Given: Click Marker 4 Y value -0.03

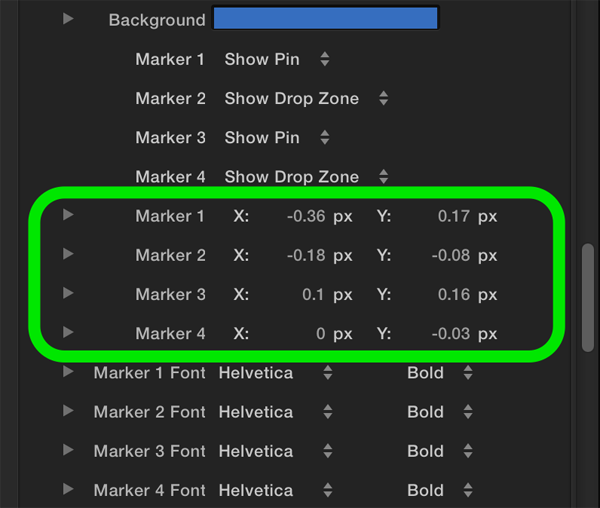Looking at the screenshot, I should point(451,334).
